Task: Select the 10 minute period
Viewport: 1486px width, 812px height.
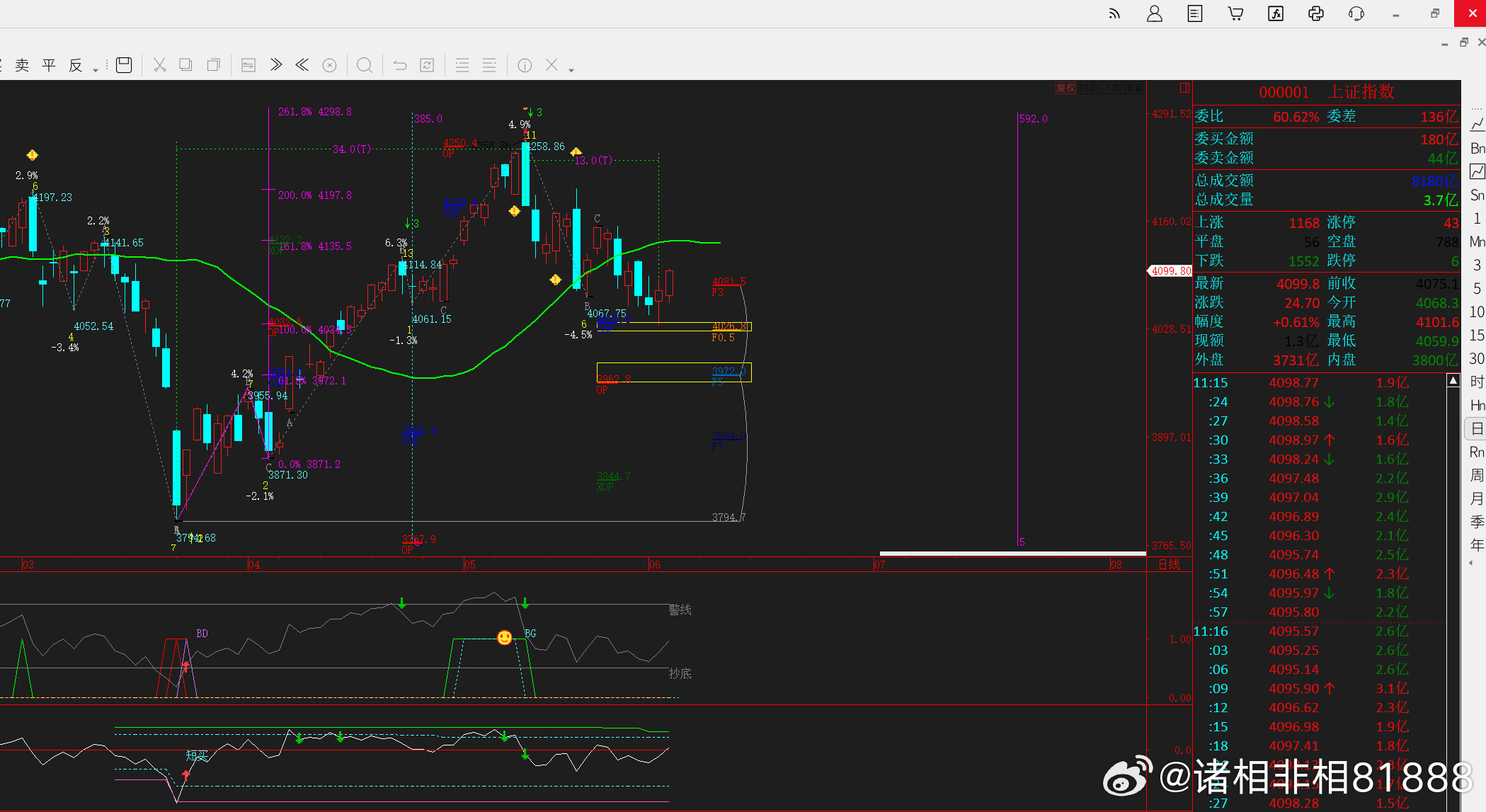Action: coord(1477,311)
